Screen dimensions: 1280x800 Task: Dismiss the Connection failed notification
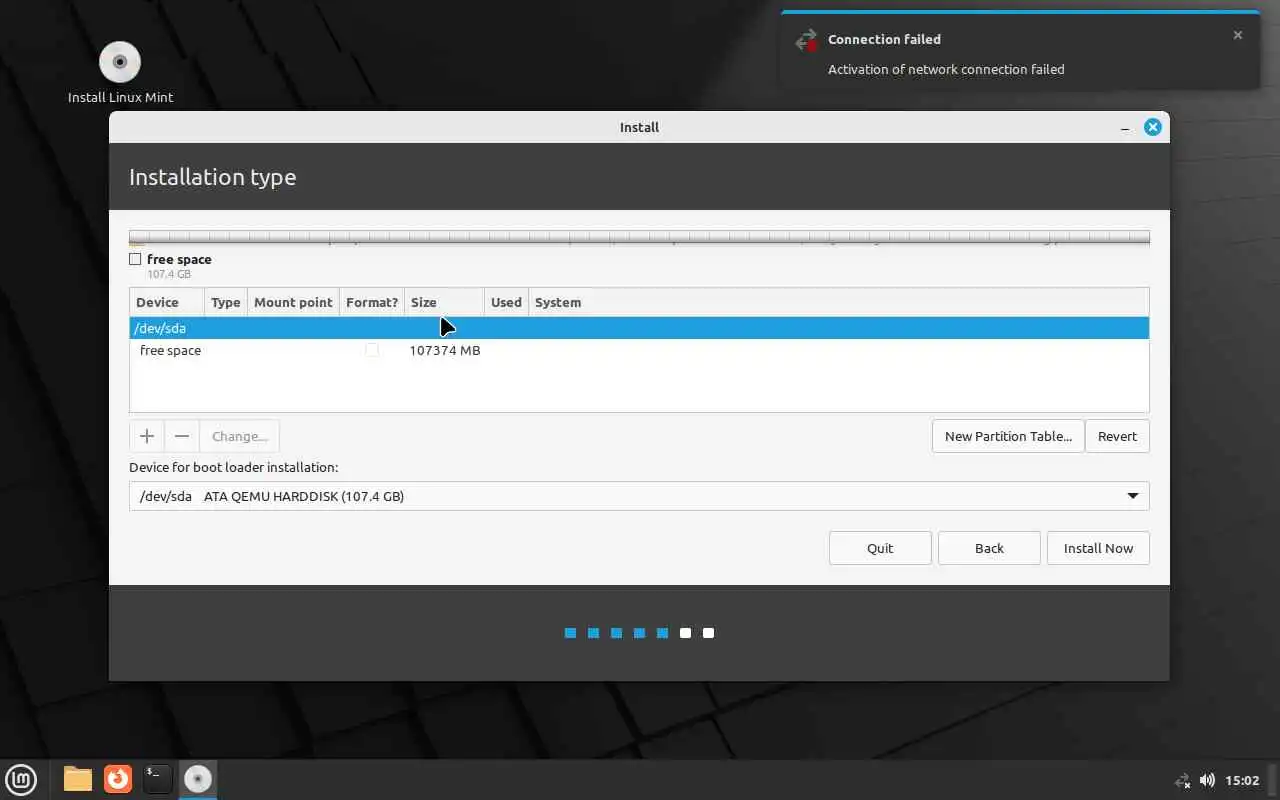[1238, 35]
